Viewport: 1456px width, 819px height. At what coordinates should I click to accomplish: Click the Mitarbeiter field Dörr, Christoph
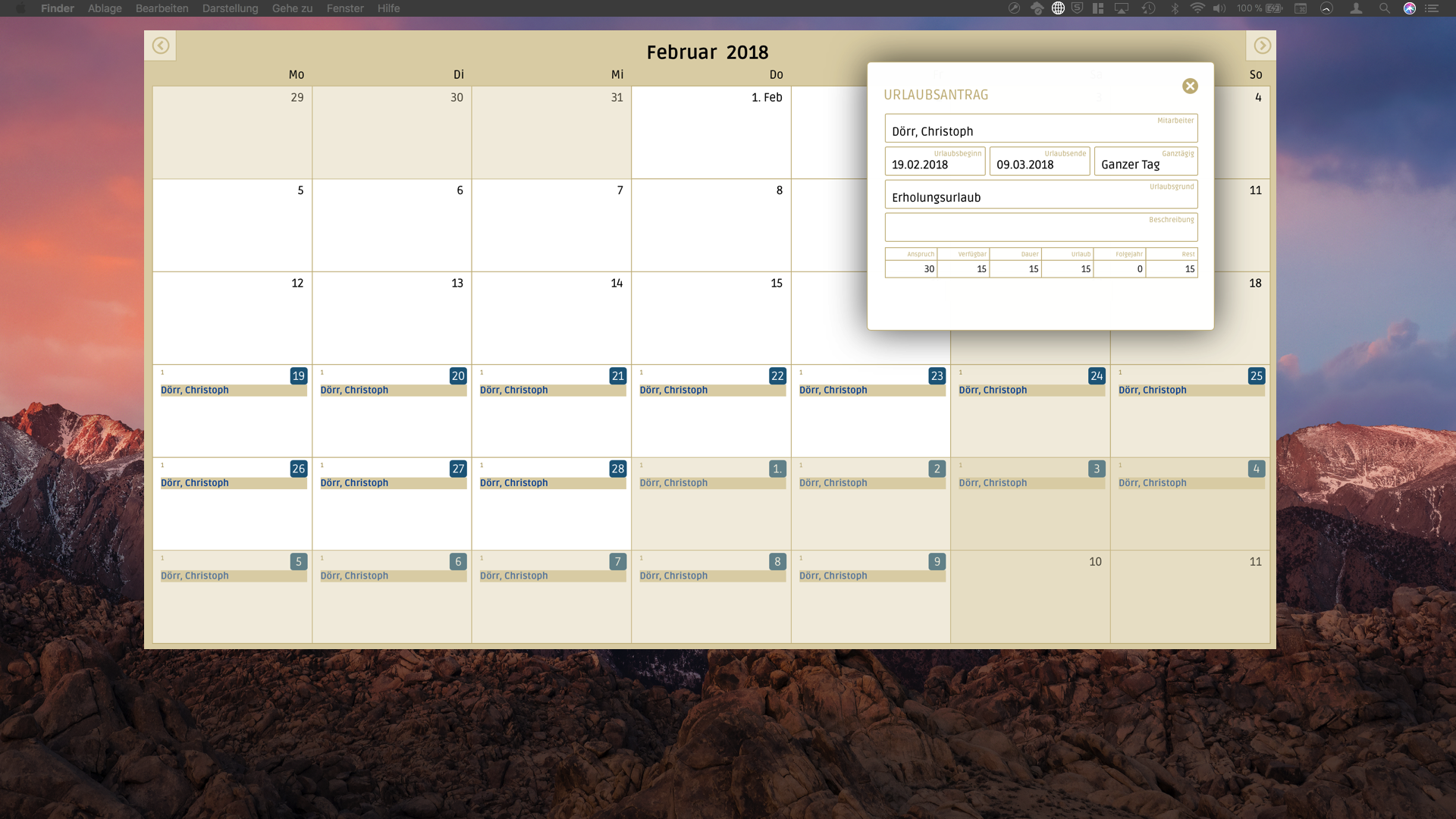click(x=1040, y=128)
